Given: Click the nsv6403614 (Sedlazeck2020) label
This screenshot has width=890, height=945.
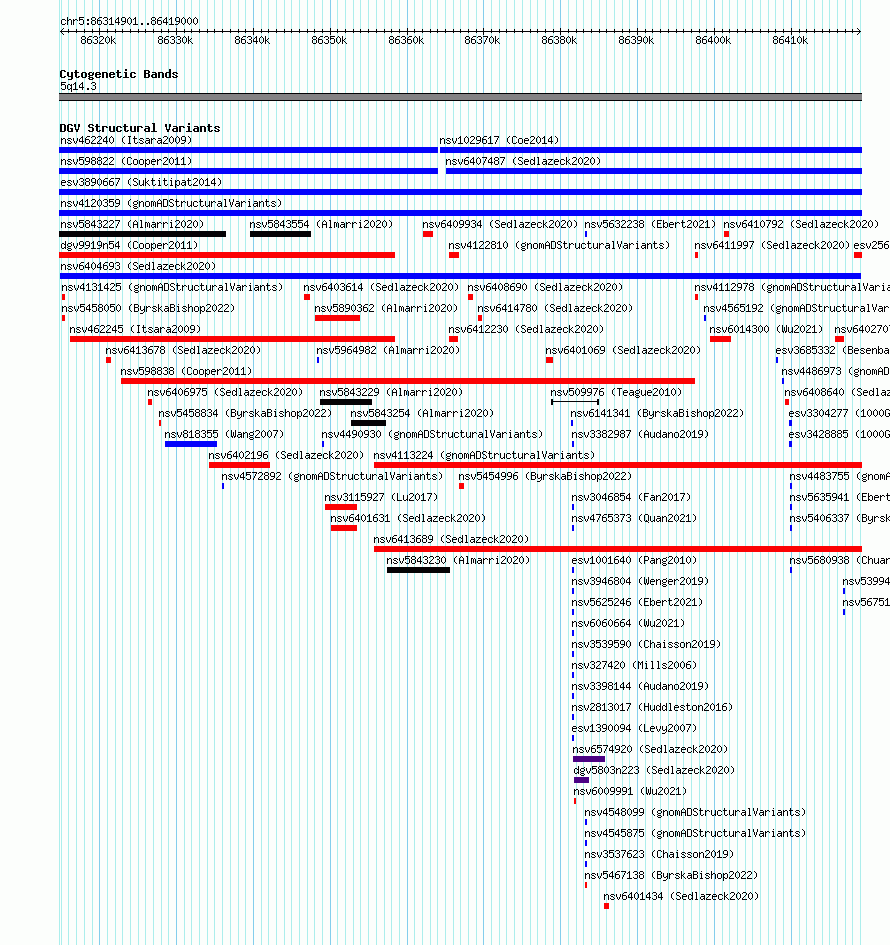Looking at the screenshot, I should coord(381,287).
